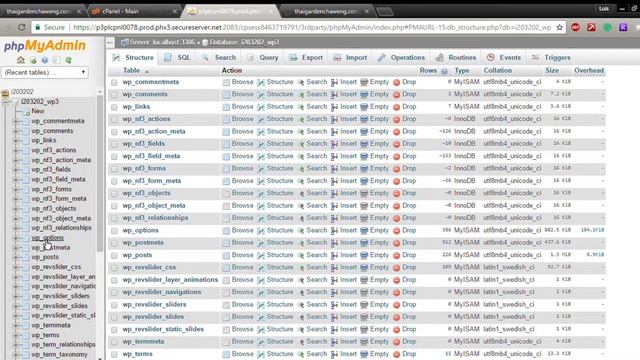640x360 pixels.
Task: Click the red Adblock extension icon
Action: (576, 27)
